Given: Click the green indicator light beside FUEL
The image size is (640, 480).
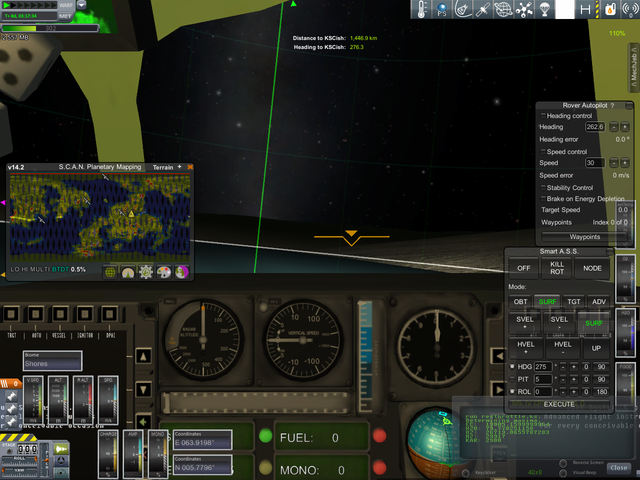Looking at the screenshot, I should (x=265, y=436).
